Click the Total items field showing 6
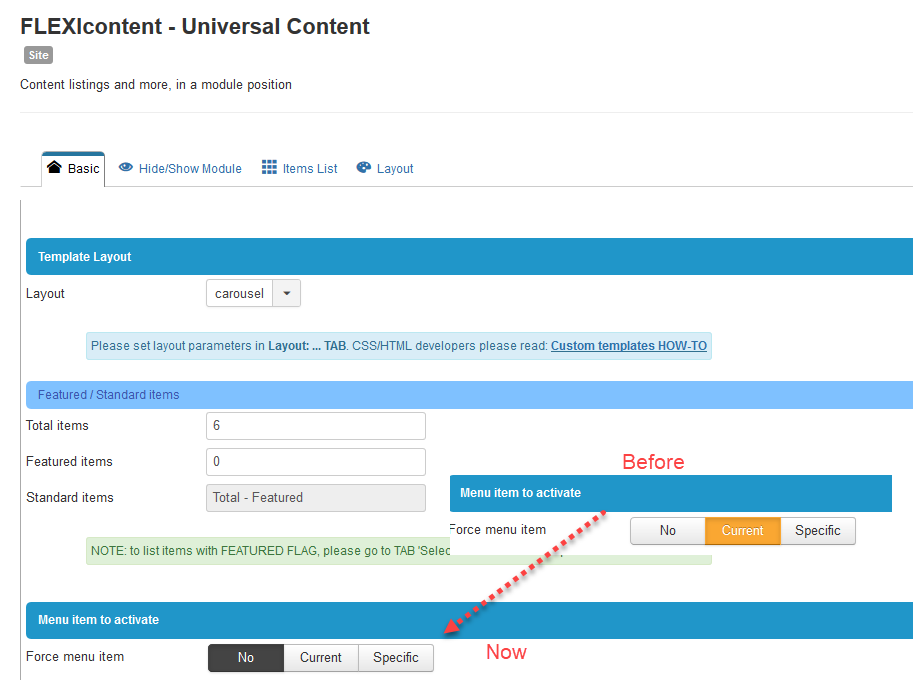Image resolution: width=913 pixels, height=680 pixels. pyautogui.click(x=316, y=426)
